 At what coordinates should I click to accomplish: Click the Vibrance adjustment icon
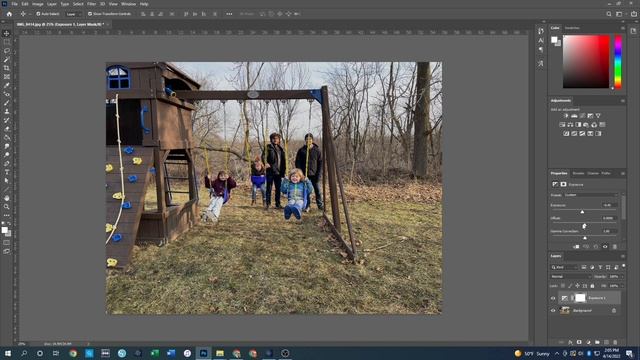click(x=598, y=116)
